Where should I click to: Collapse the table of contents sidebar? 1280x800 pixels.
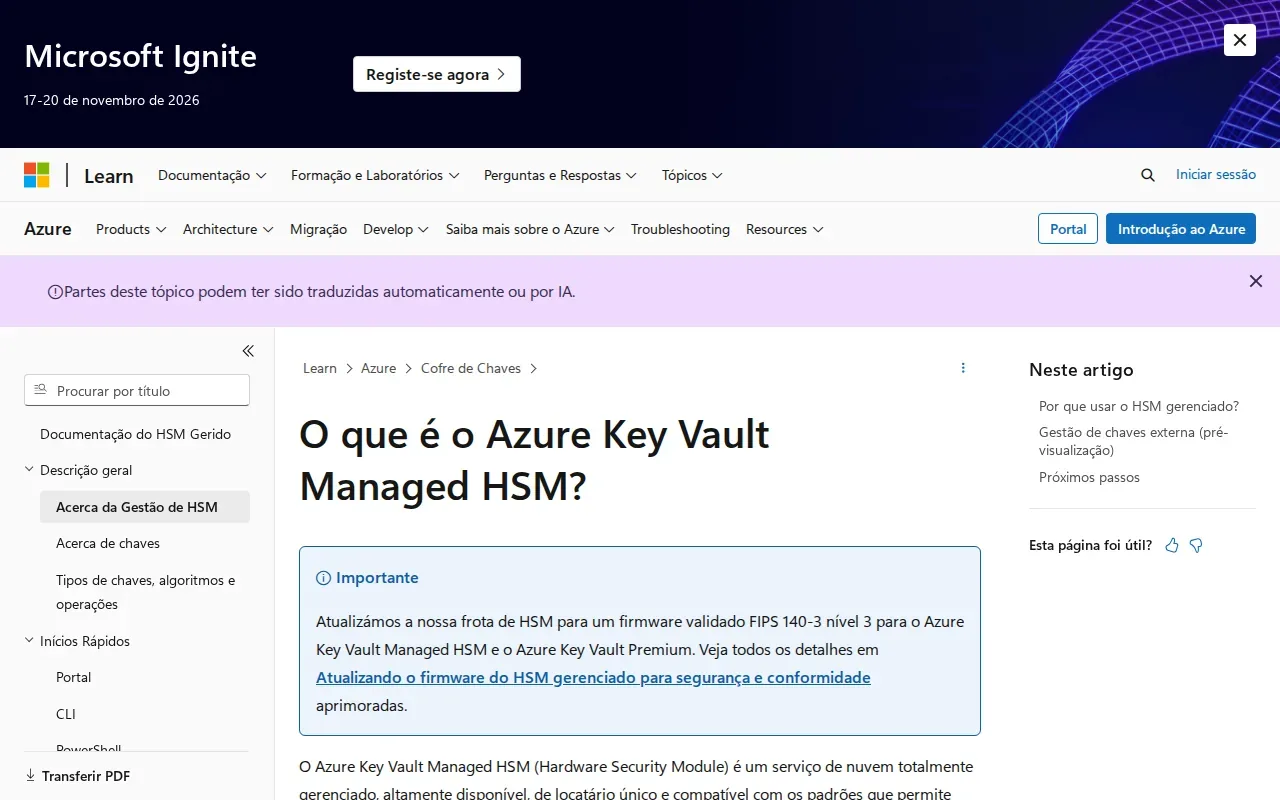(x=248, y=351)
